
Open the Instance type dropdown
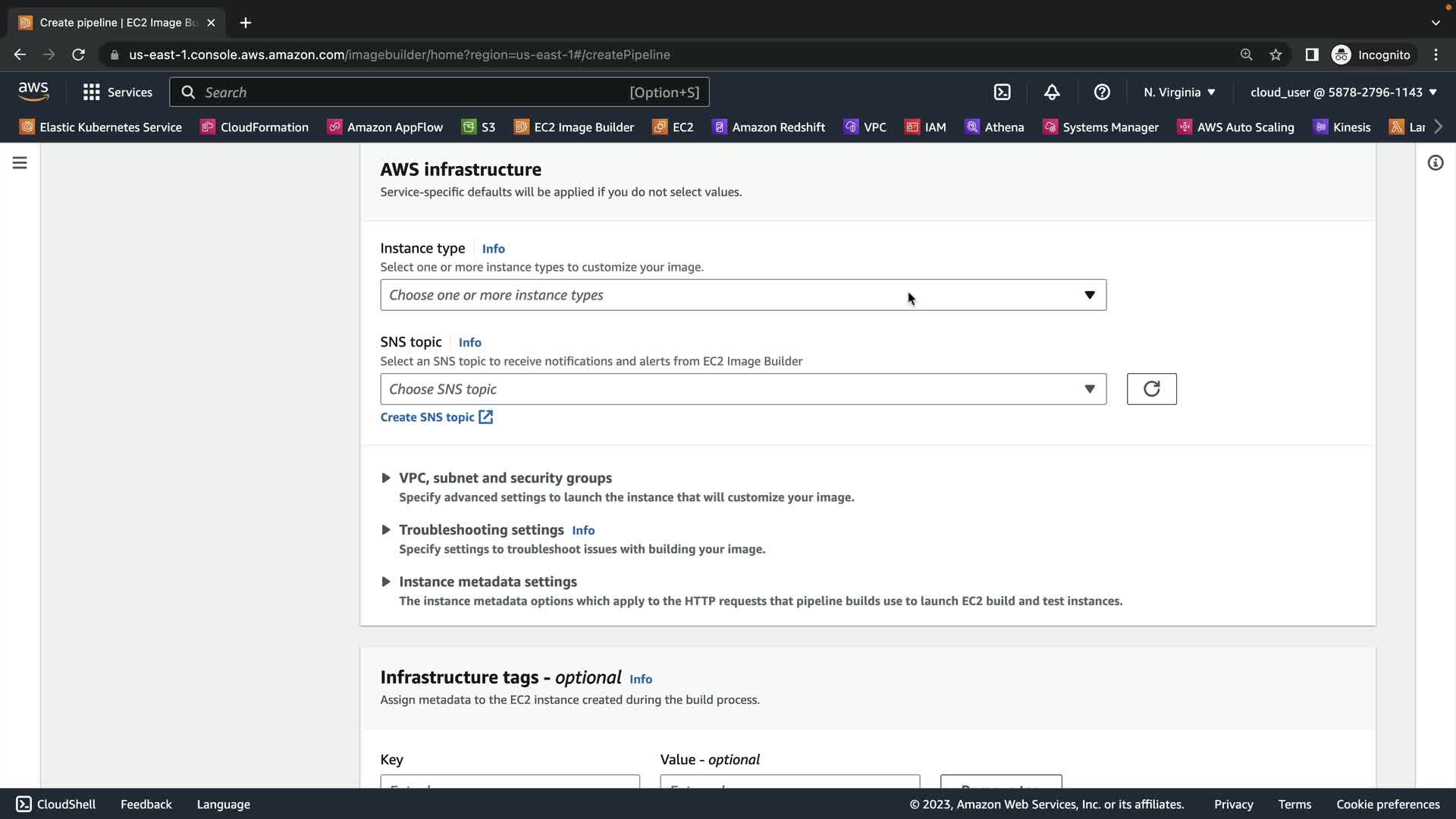coord(742,295)
